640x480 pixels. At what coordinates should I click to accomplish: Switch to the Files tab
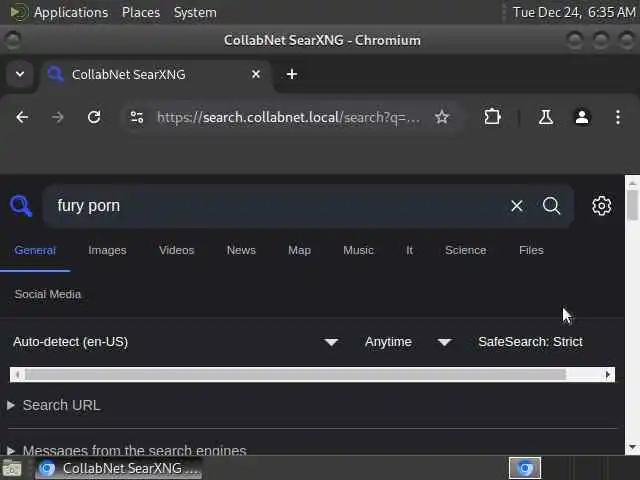pos(531,250)
